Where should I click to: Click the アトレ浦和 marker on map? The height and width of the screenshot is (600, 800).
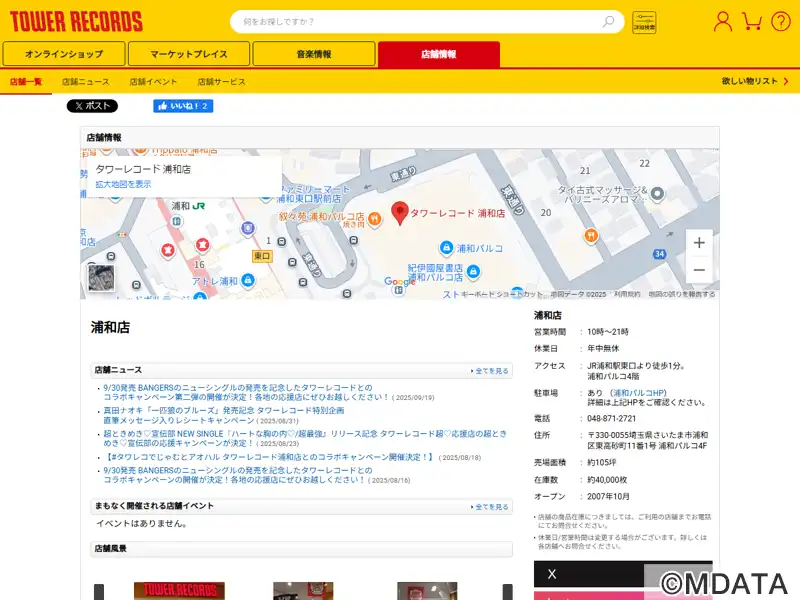(248, 280)
